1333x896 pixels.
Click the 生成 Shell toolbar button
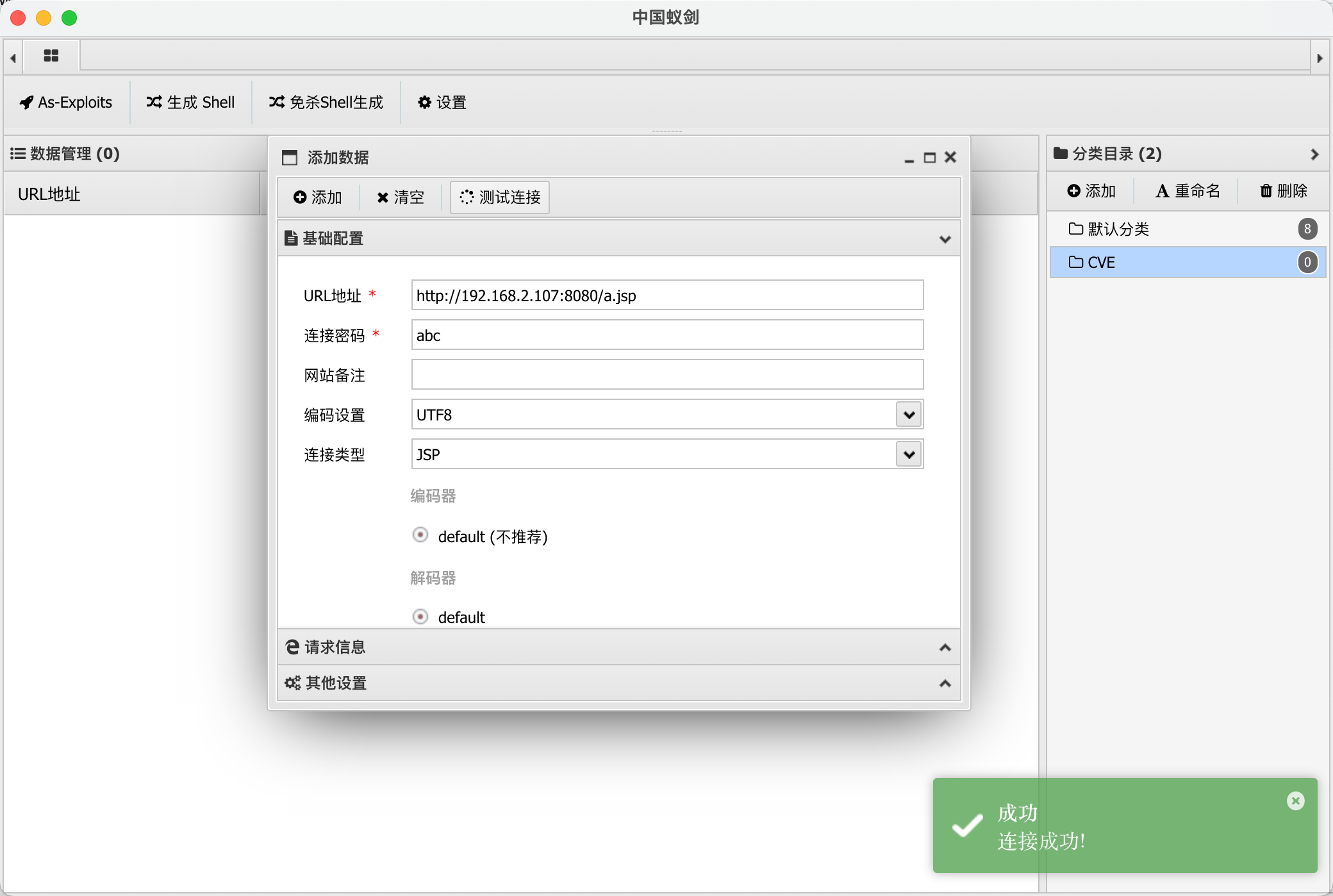[x=190, y=103]
